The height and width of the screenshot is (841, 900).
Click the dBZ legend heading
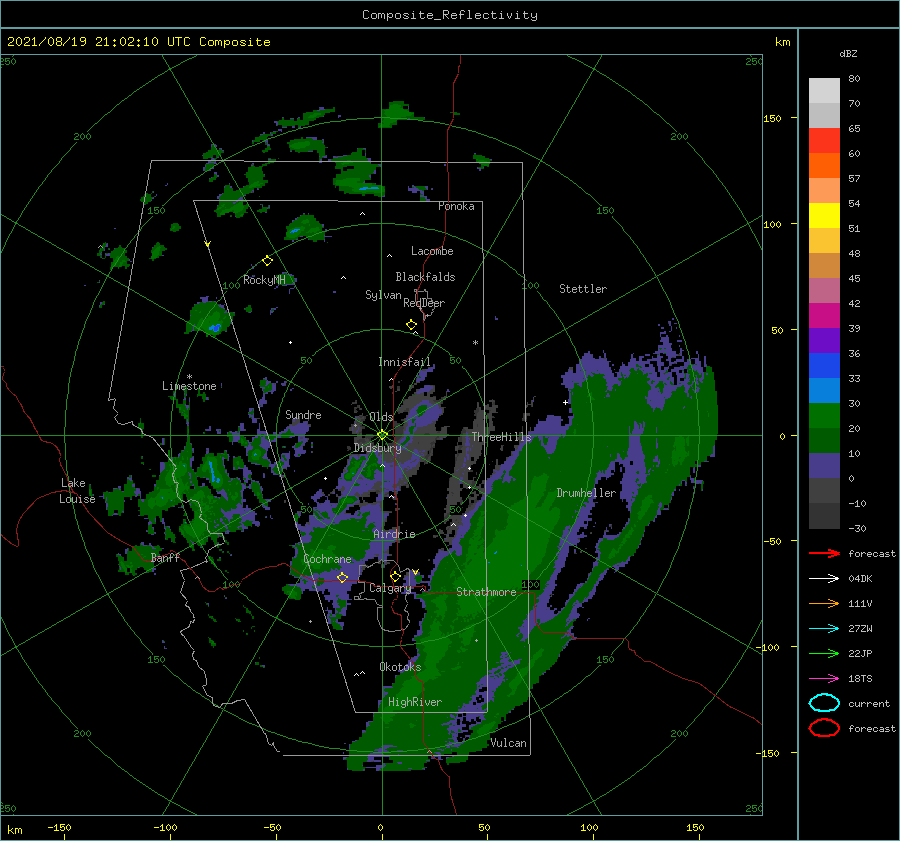pos(848,53)
